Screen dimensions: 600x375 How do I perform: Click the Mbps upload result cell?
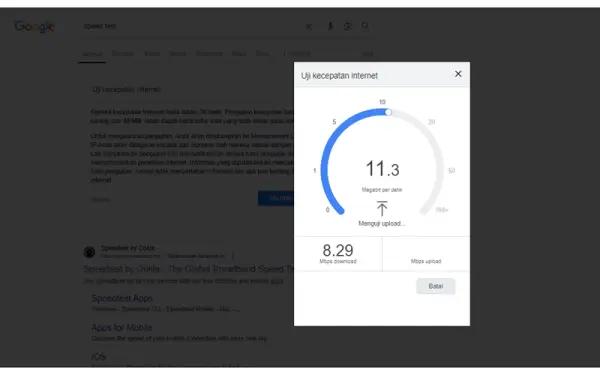[x=426, y=254]
